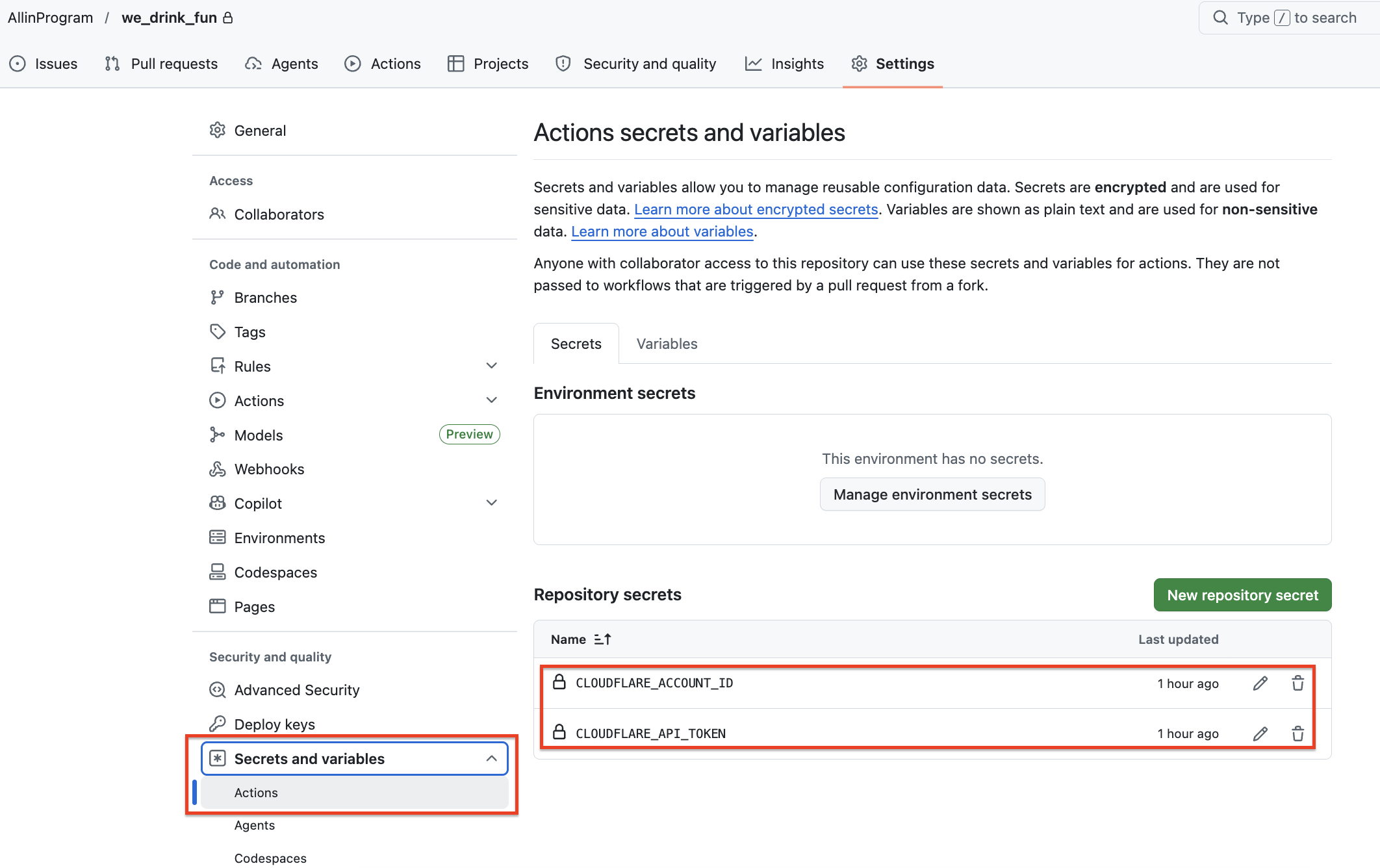Select Actions under Secrets and variables

tap(354, 793)
